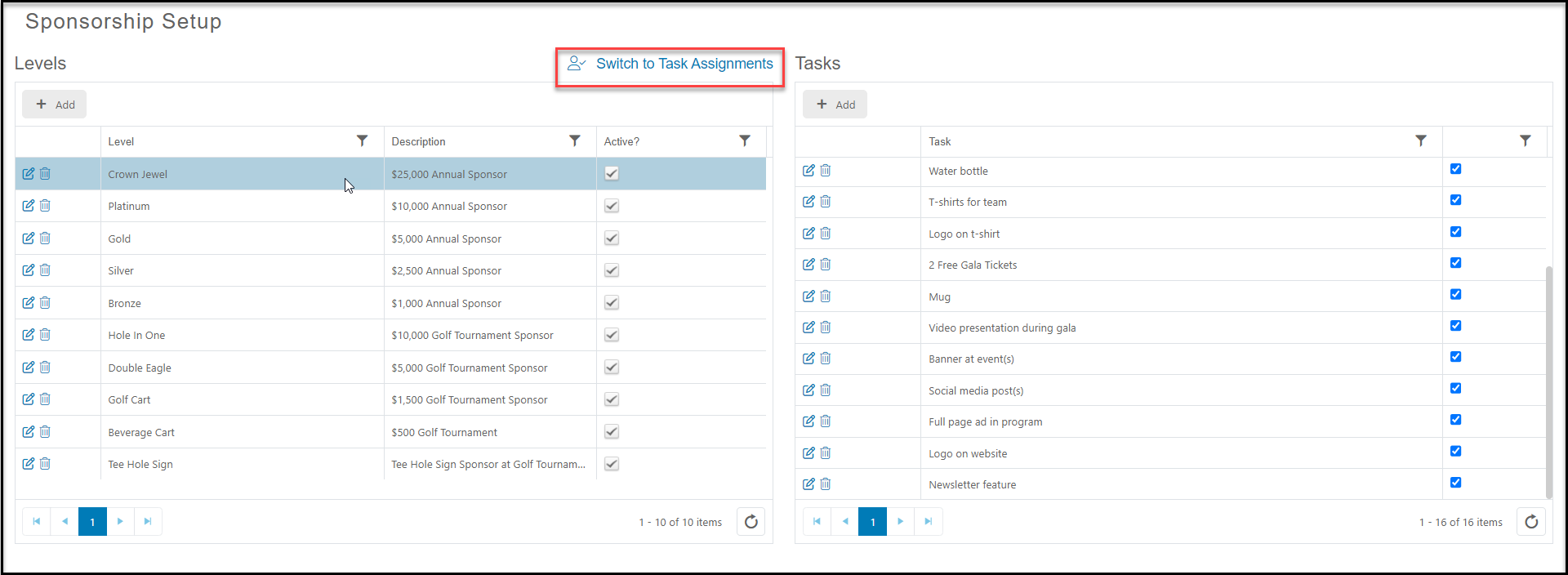
Task: Delete the Gold sponsorship level
Action: coord(45,238)
